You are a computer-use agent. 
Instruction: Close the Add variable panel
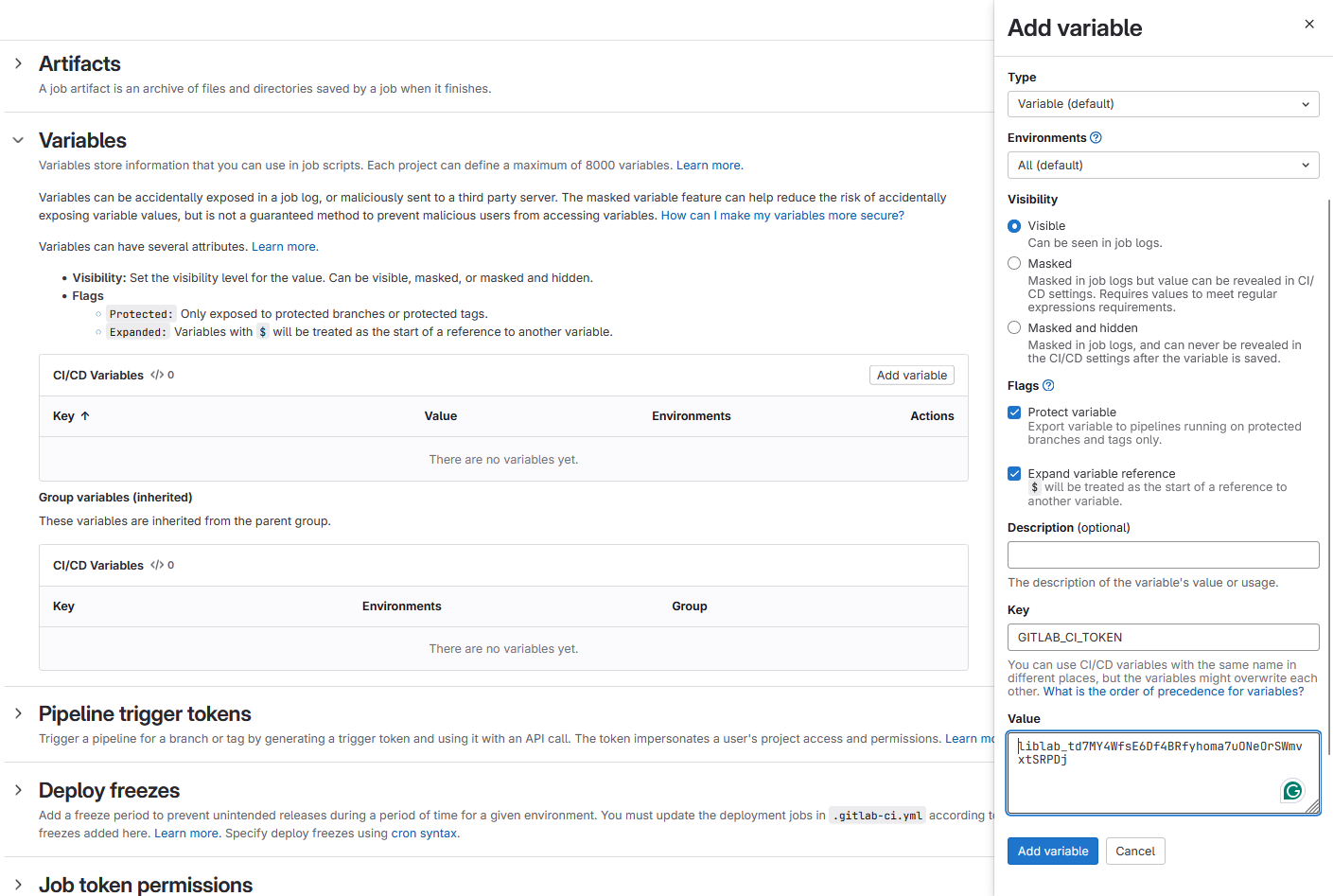[1309, 24]
